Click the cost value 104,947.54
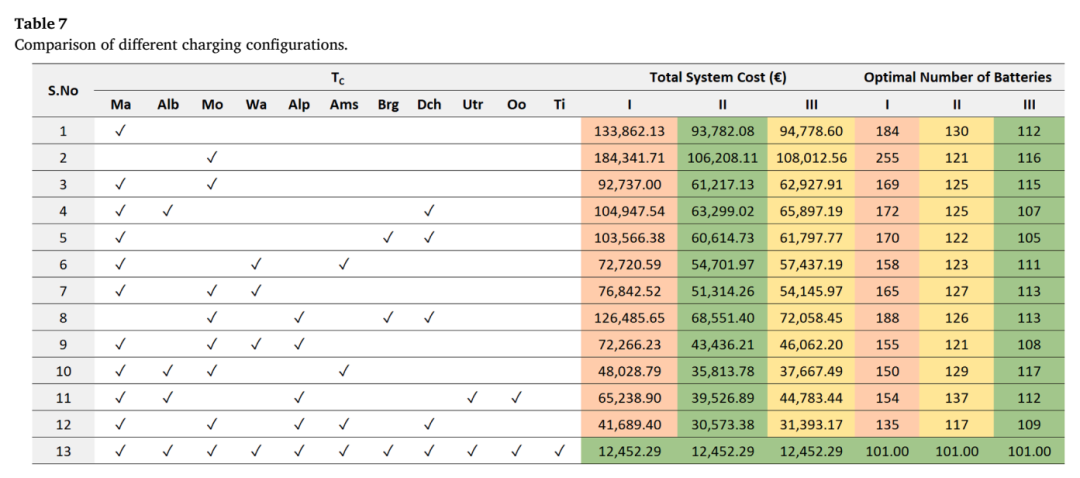1080x478 pixels. tap(630, 211)
